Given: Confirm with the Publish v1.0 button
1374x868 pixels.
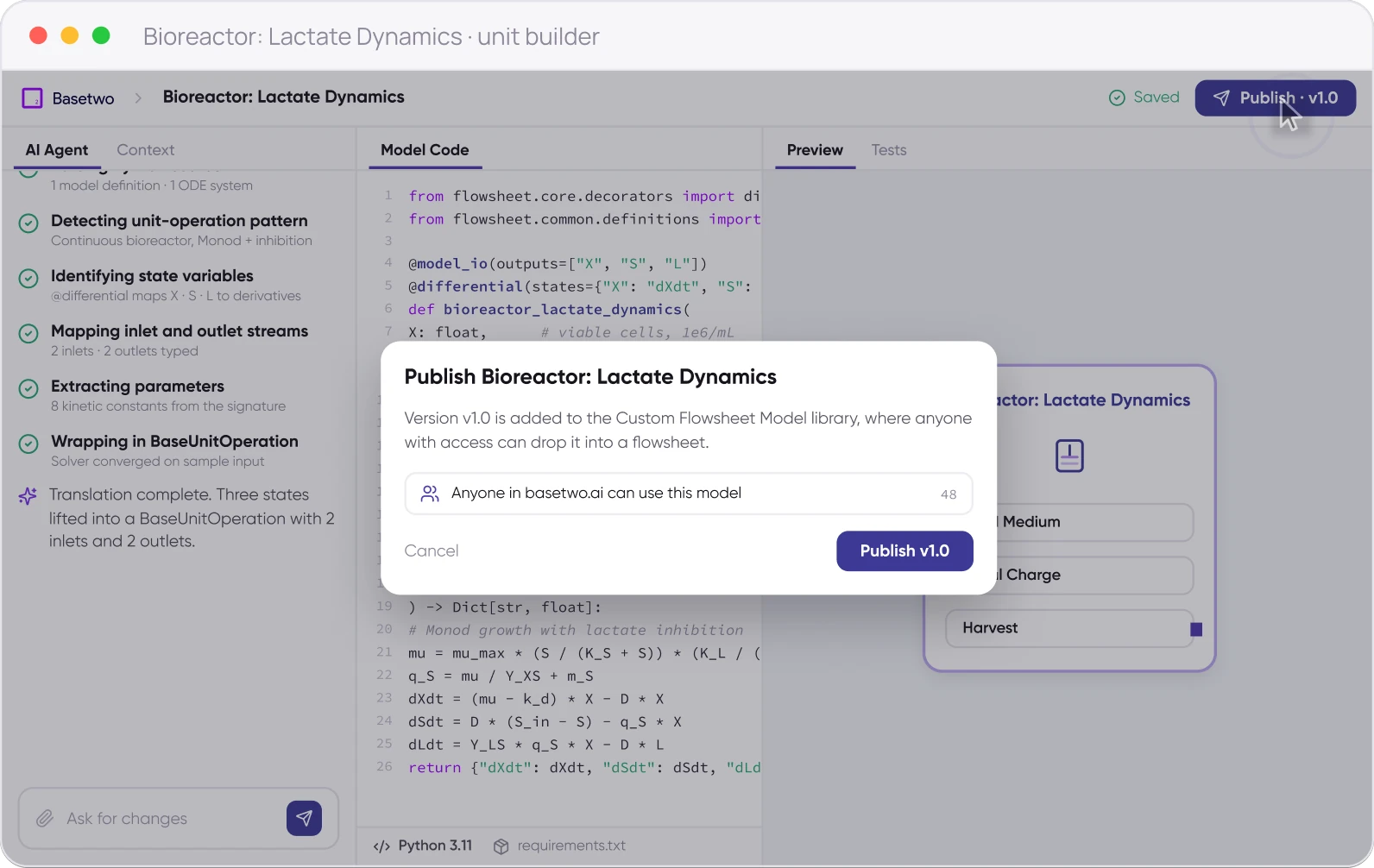Looking at the screenshot, I should tap(904, 550).
